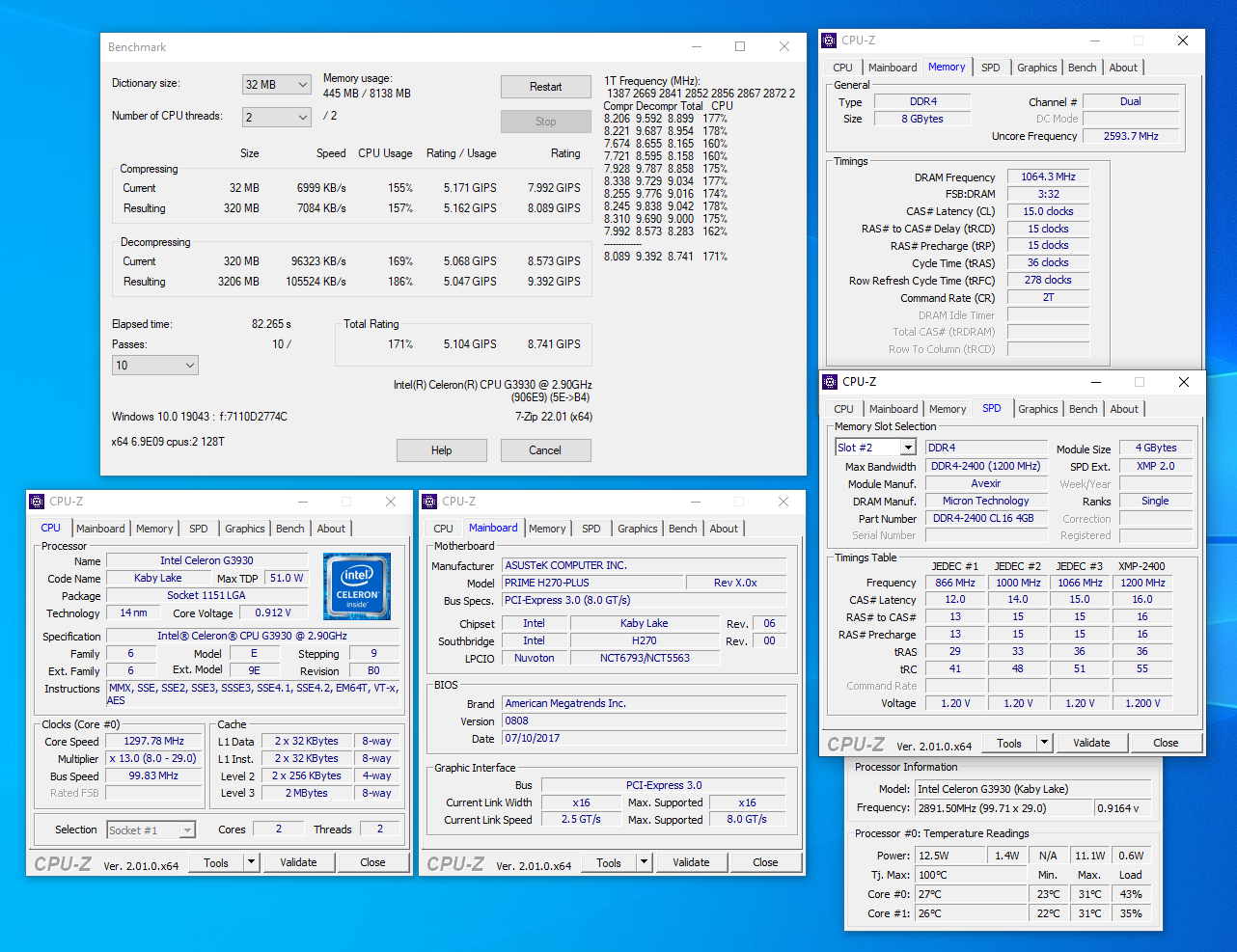Click the DRAM Manuf. value Micron Technology
Viewport: 1237px width, 952px height.
[x=986, y=501]
